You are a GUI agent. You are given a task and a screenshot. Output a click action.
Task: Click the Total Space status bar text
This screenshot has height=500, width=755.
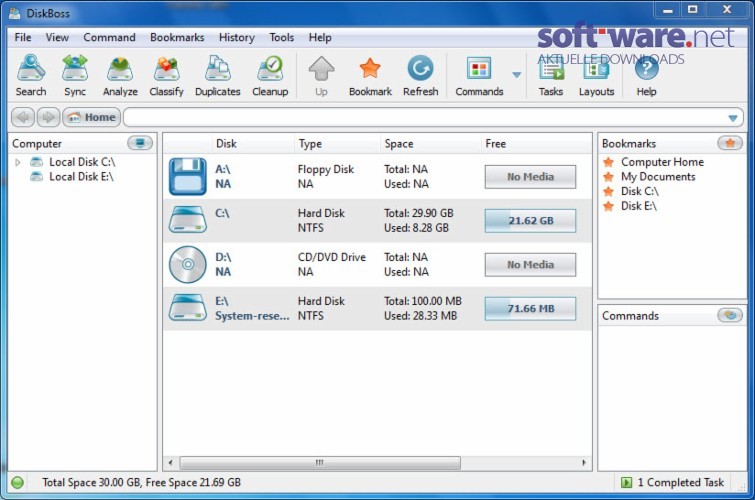141,482
